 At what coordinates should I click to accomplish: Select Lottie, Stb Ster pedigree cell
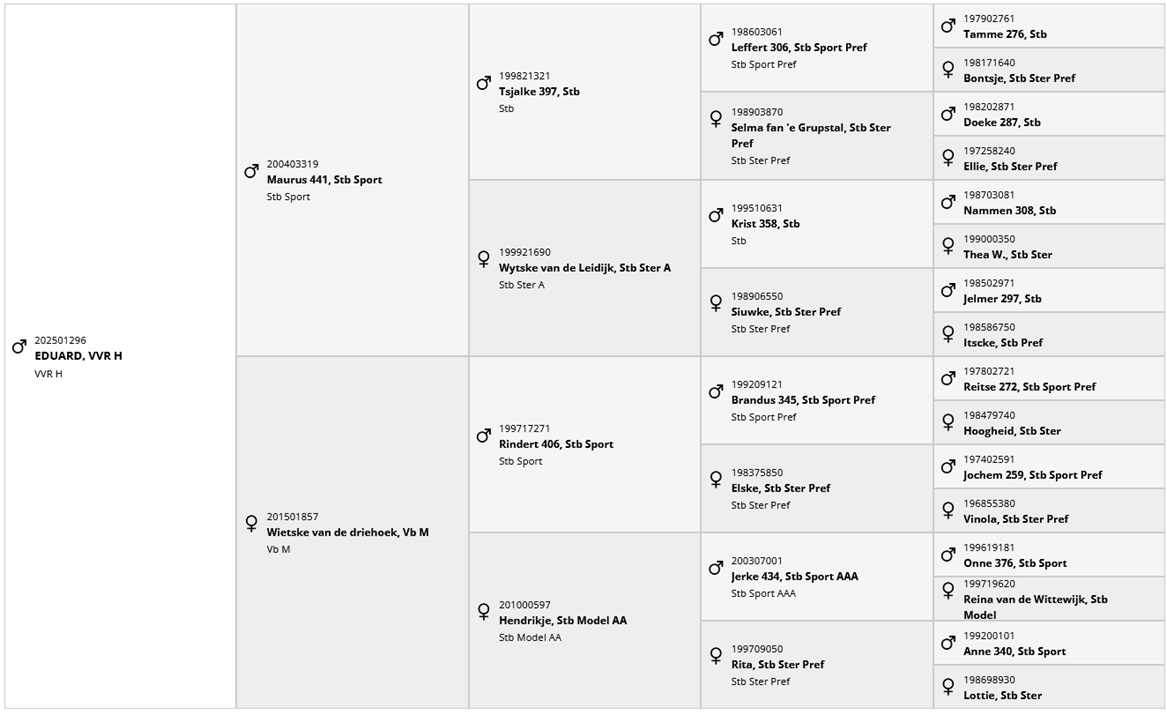(1002, 695)
